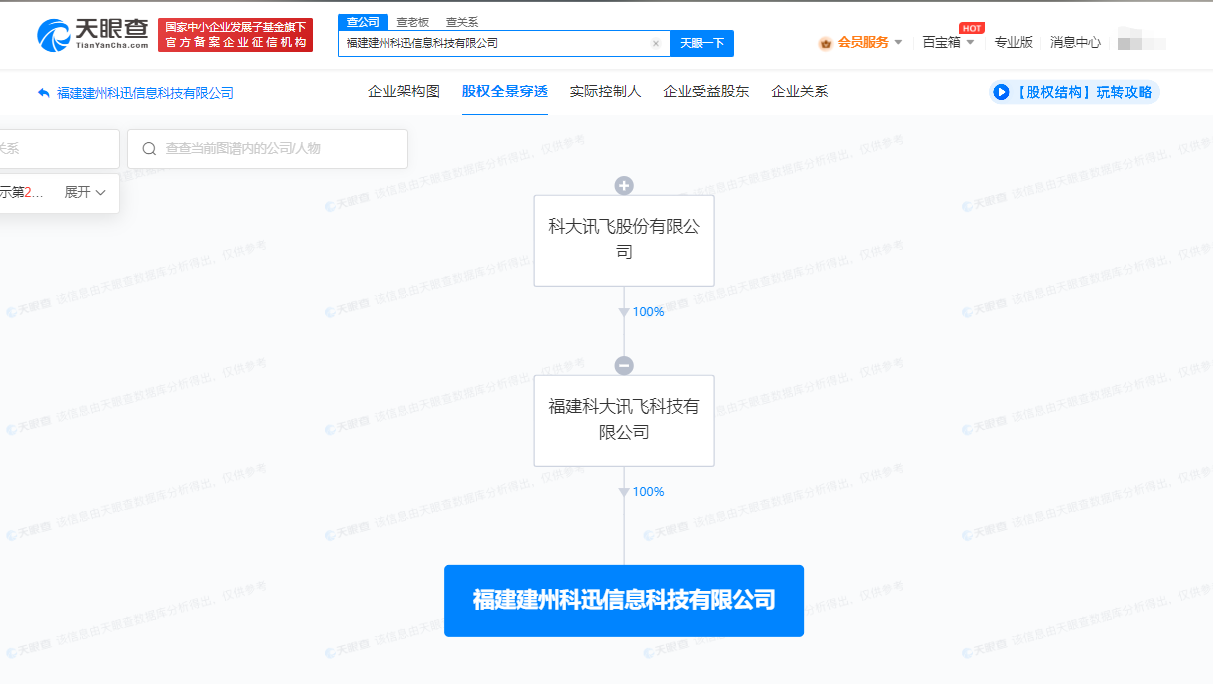Clear the search box with X icon

656,43
